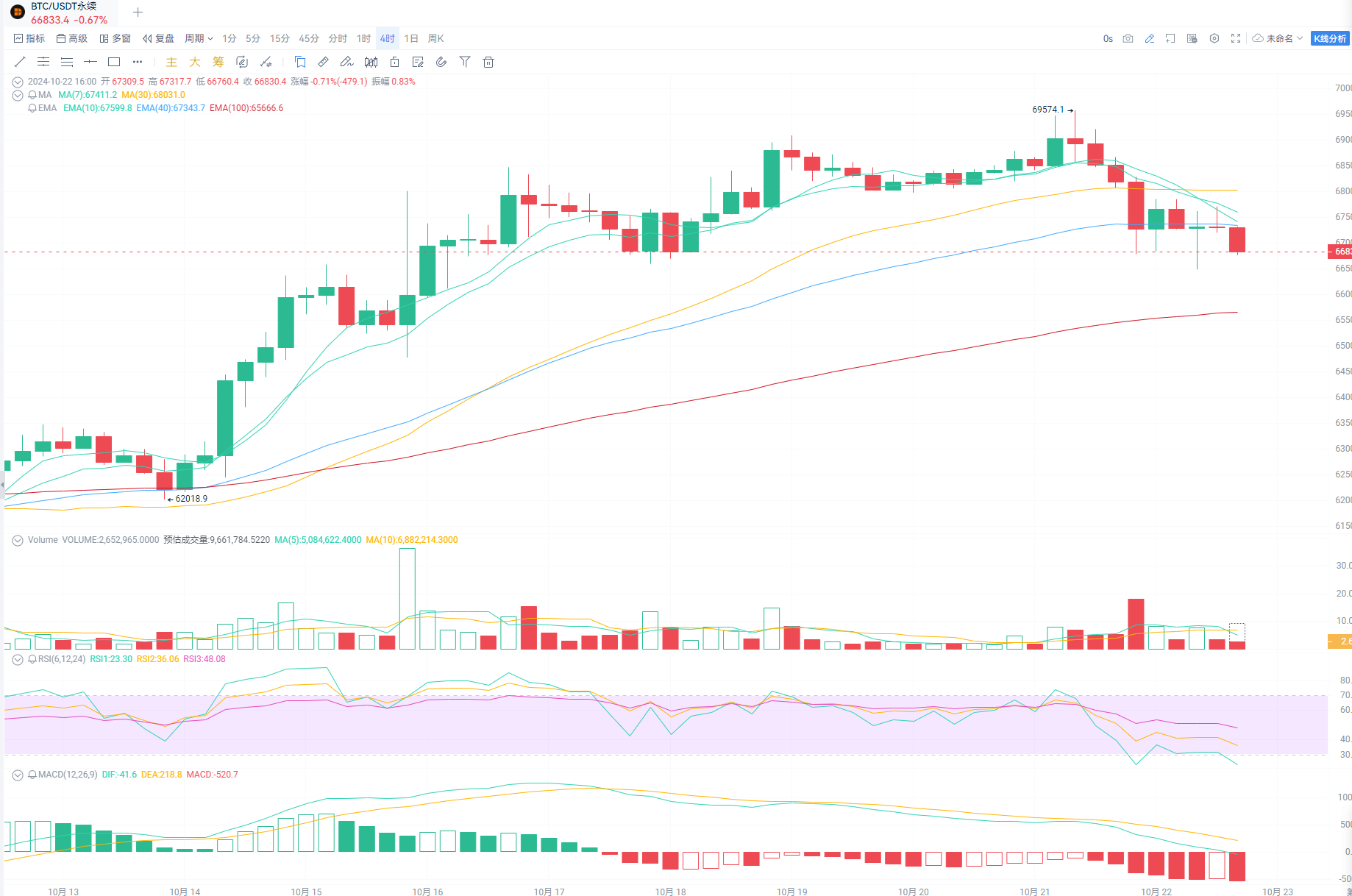
Task: Click the lock drawings icon
Action: pos(394,62)
